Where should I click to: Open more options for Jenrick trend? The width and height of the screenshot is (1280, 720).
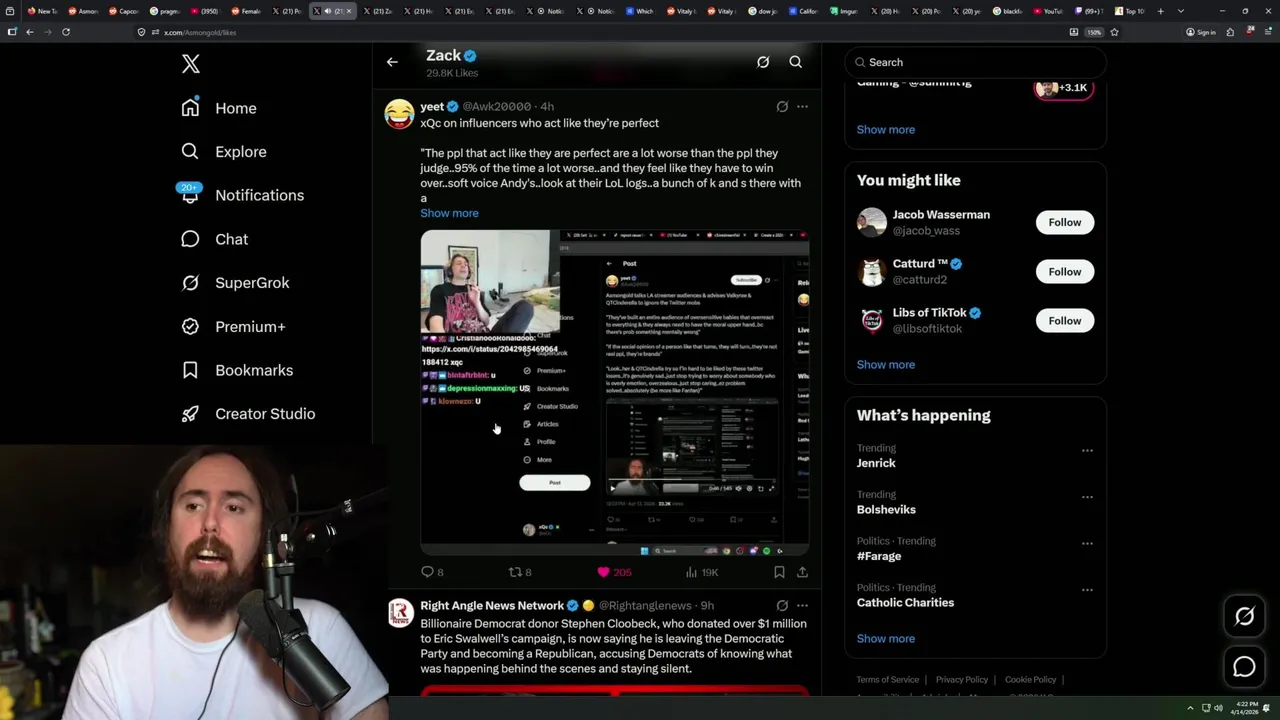click(1087, 450)
